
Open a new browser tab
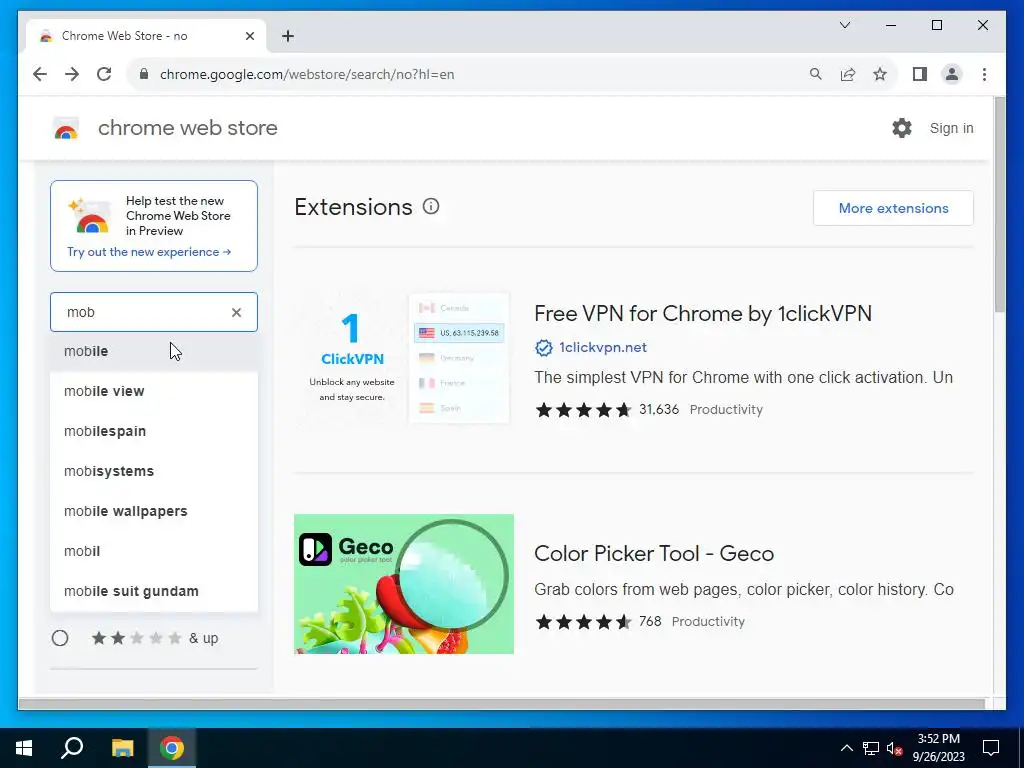(x=287, y=36)
